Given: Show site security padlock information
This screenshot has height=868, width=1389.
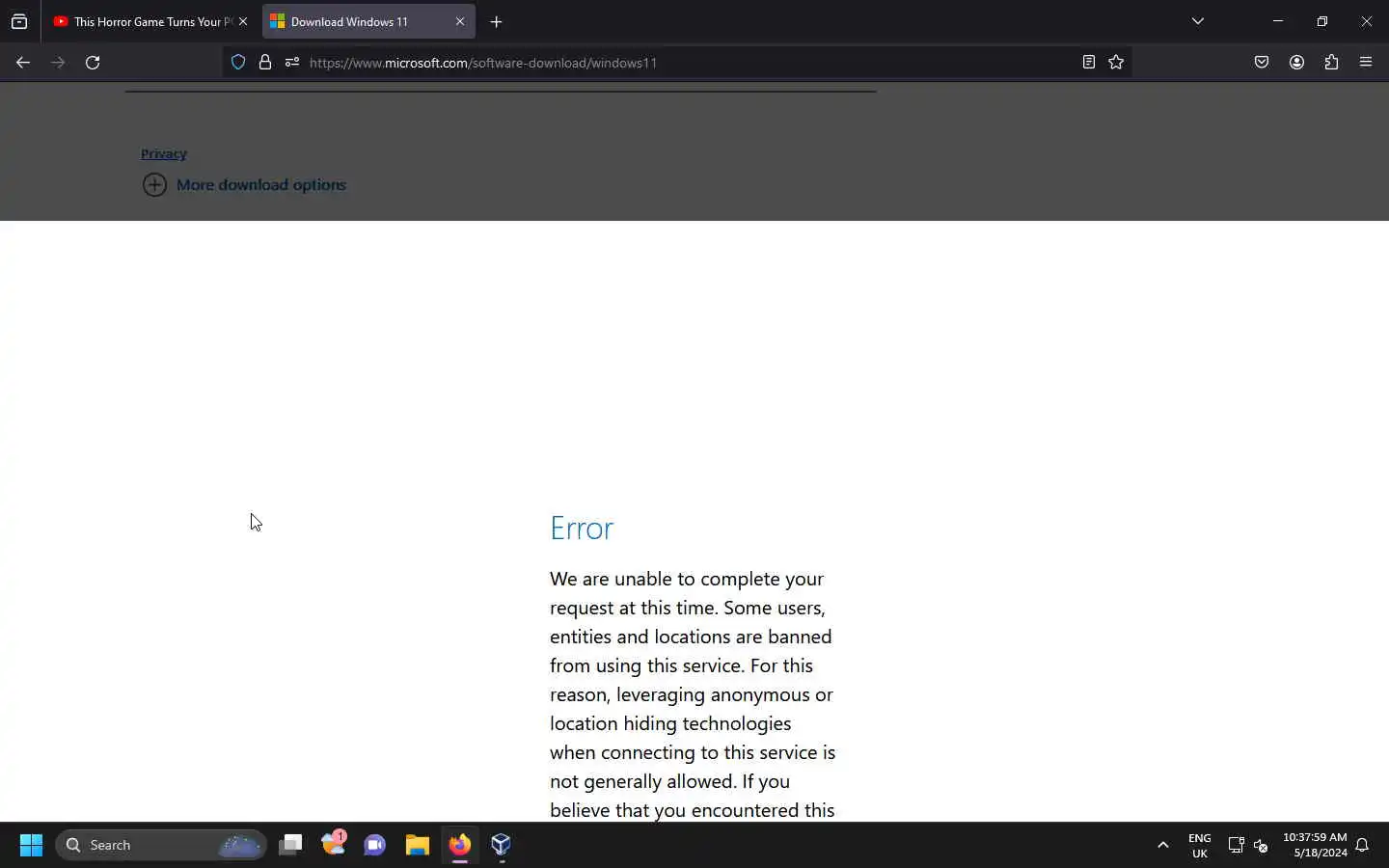Looking at the screenshot, I should [265, 63].
